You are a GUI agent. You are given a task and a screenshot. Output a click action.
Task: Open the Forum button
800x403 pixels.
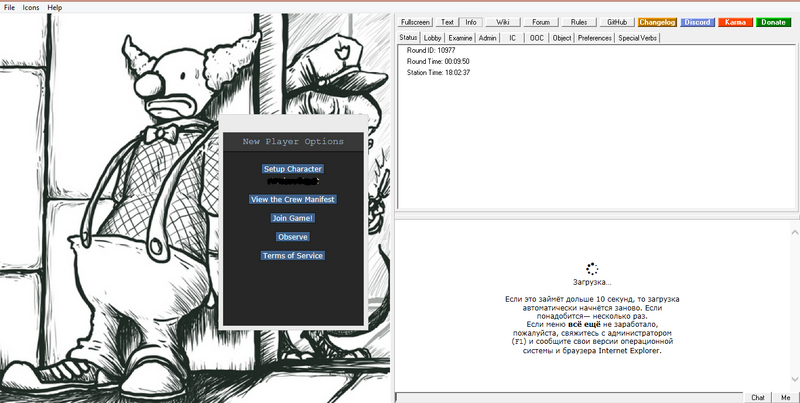(541, 22)
